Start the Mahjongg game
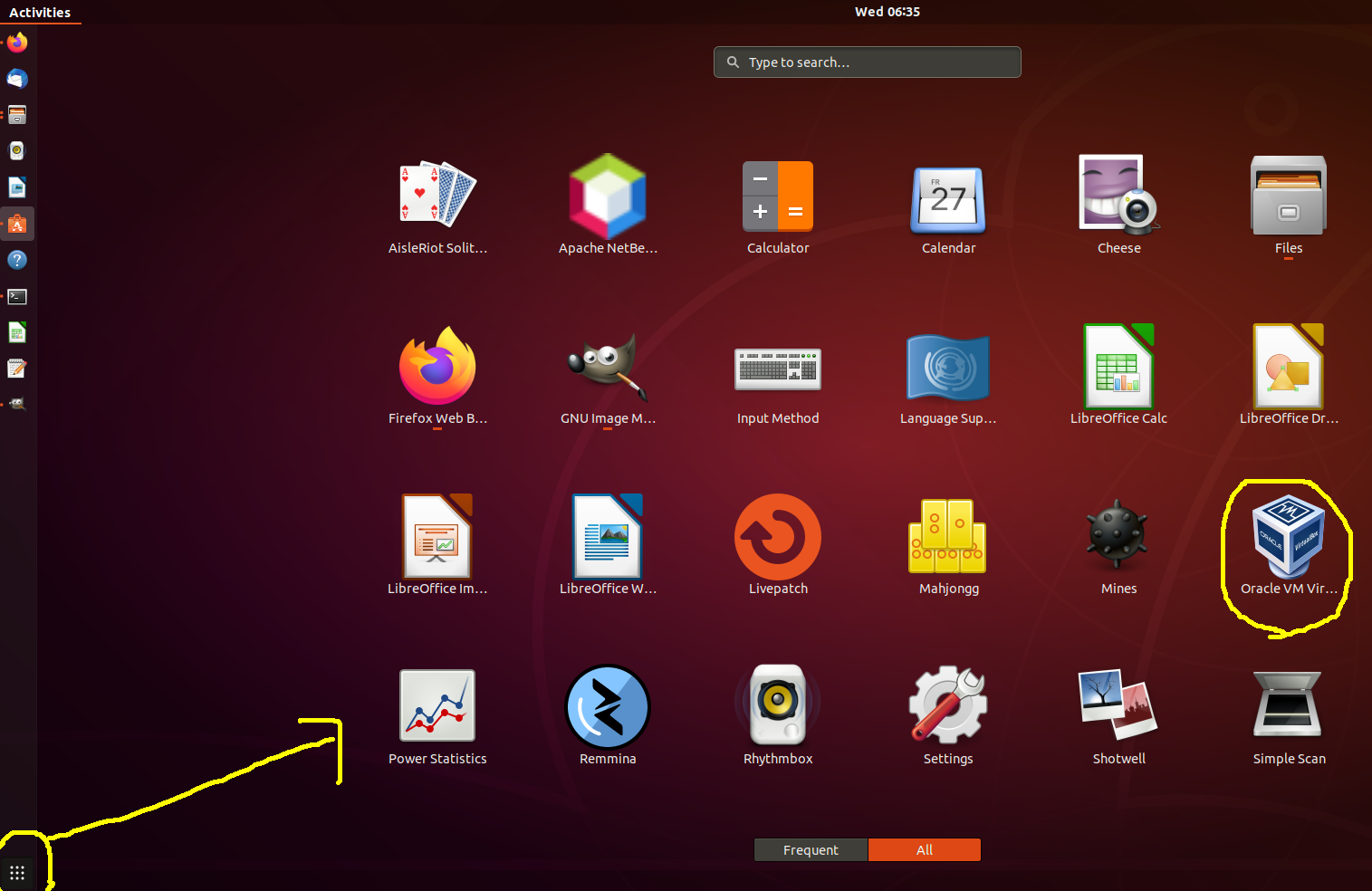Screen dimensions: 1372x891 (948, 546)
